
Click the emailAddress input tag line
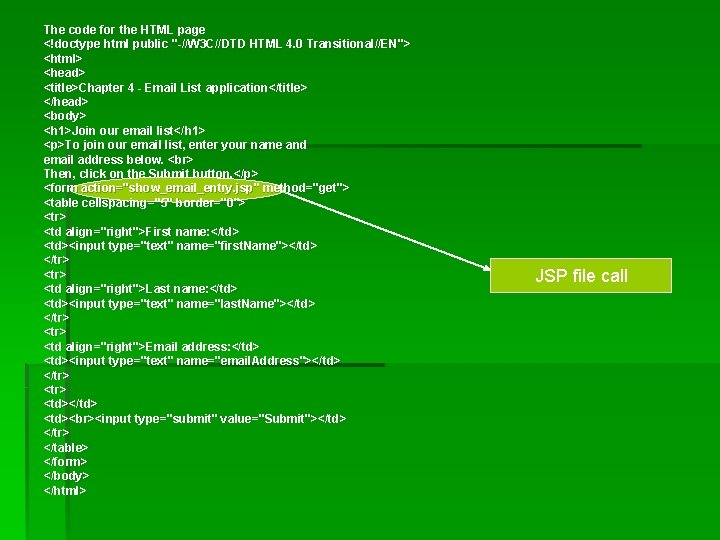192,360
